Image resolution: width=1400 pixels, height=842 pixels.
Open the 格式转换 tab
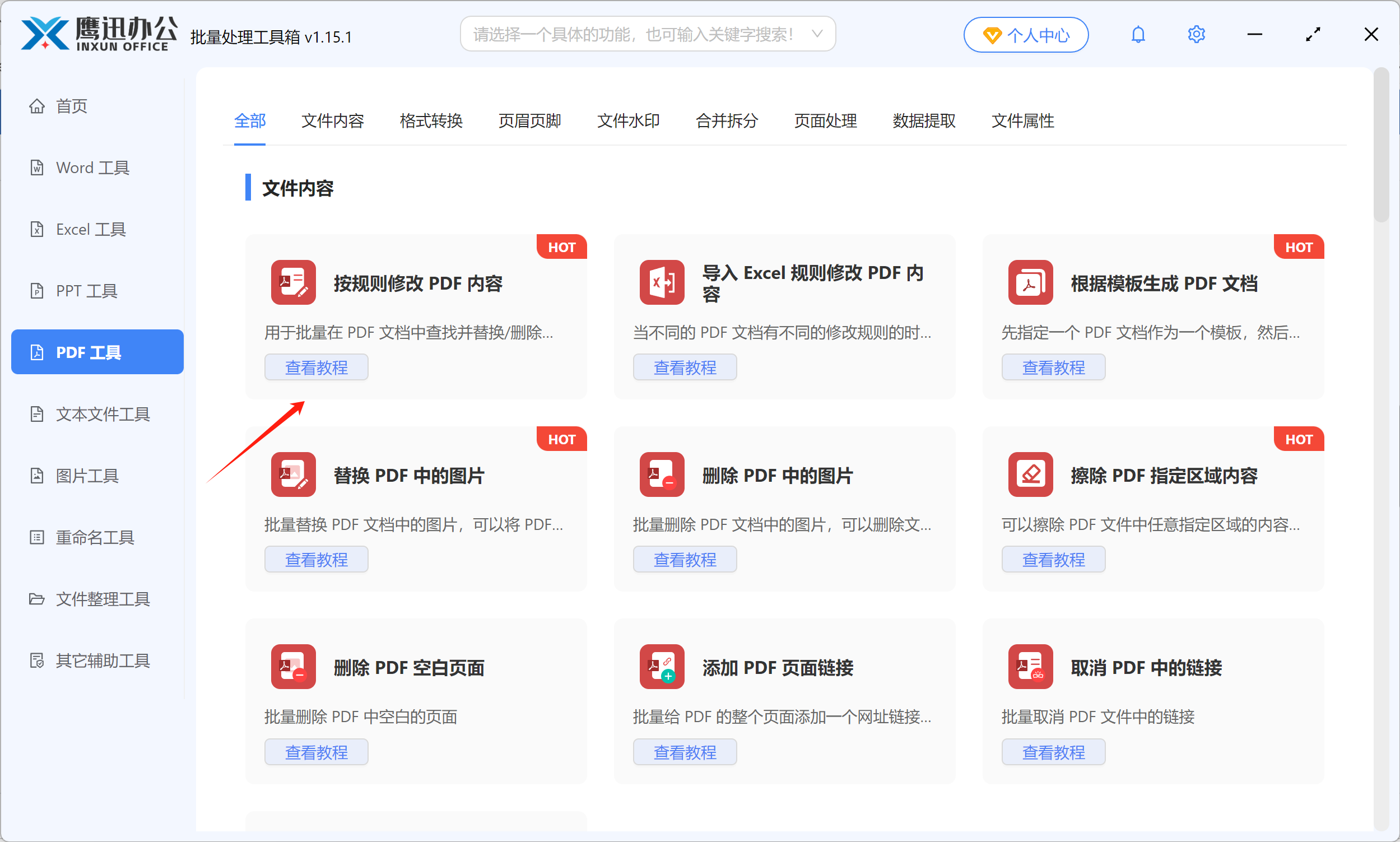click(x=431, y=121)
